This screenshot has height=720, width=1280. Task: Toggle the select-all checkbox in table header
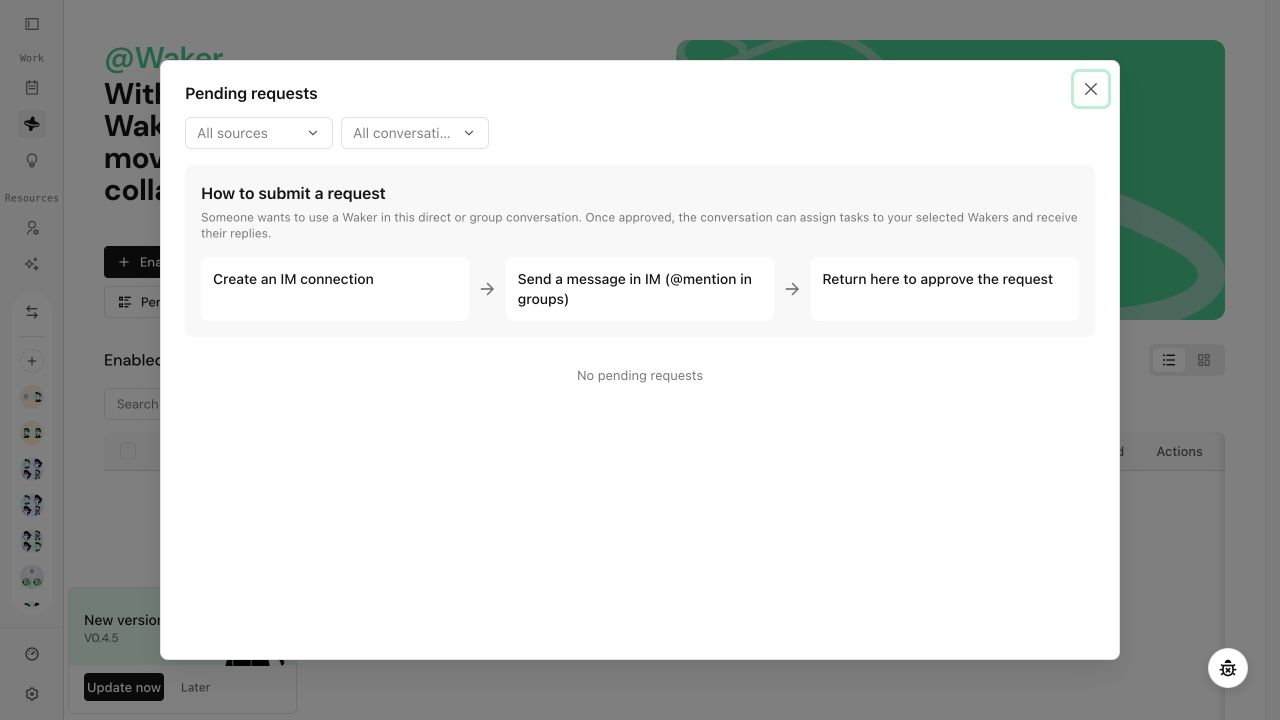pos(128,451)
